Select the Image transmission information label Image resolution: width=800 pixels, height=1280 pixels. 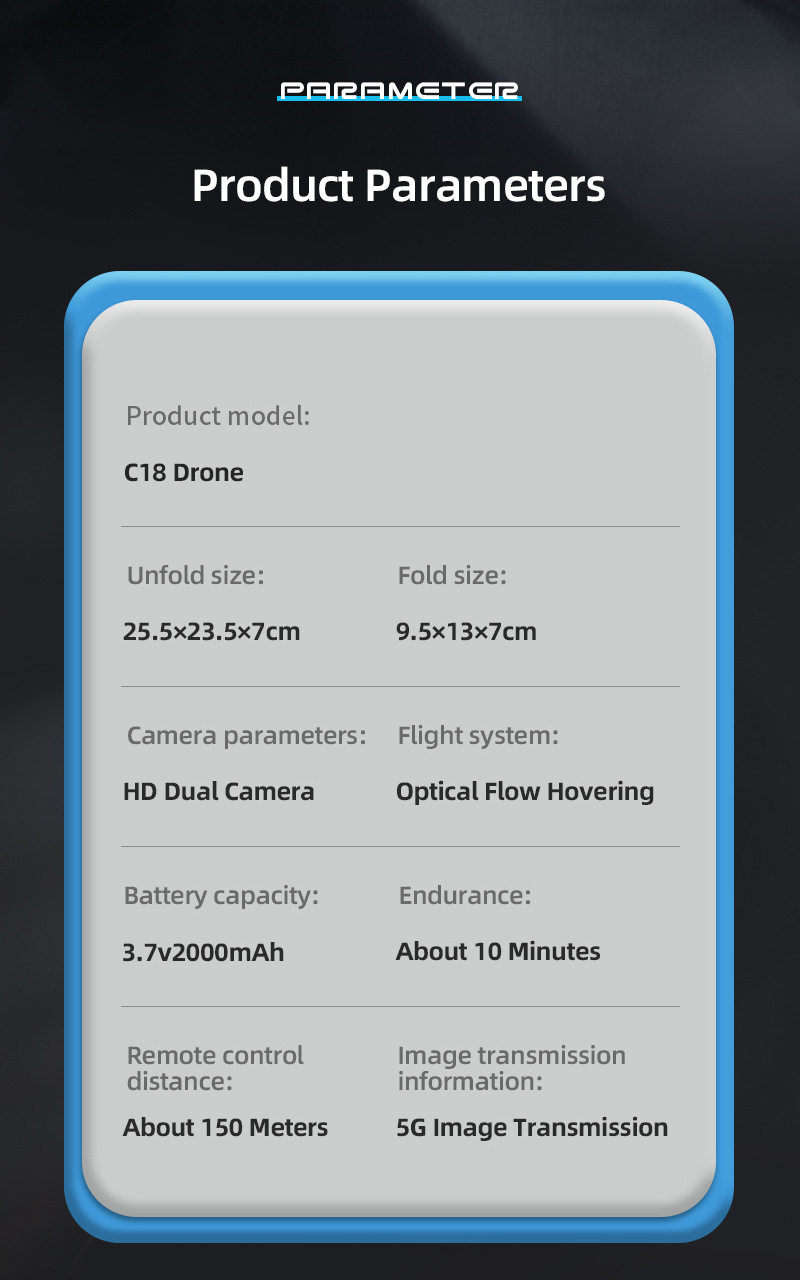click(x=511, y=1068)
